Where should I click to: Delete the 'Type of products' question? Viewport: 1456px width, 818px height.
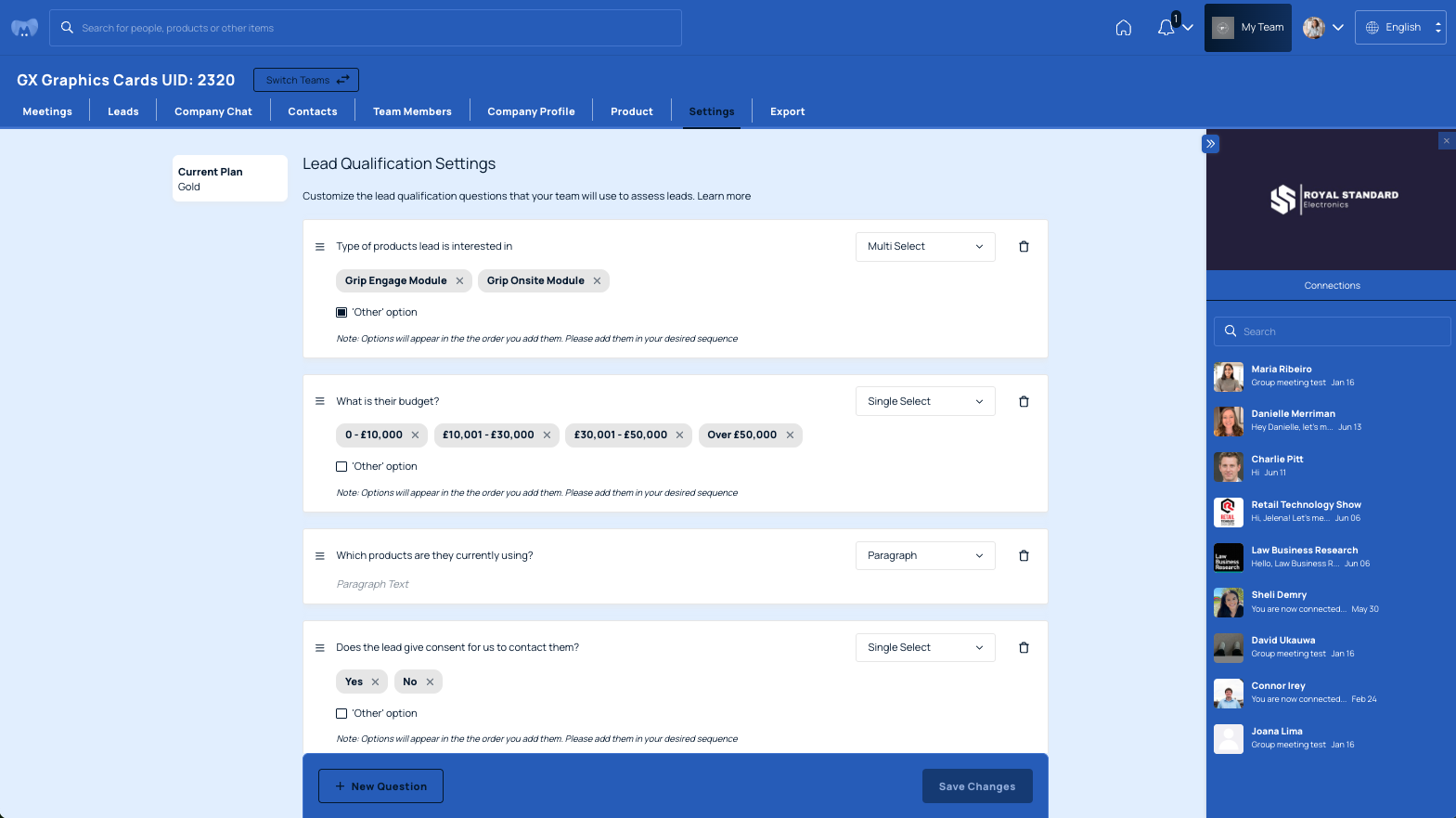(x=1024, y=247)
